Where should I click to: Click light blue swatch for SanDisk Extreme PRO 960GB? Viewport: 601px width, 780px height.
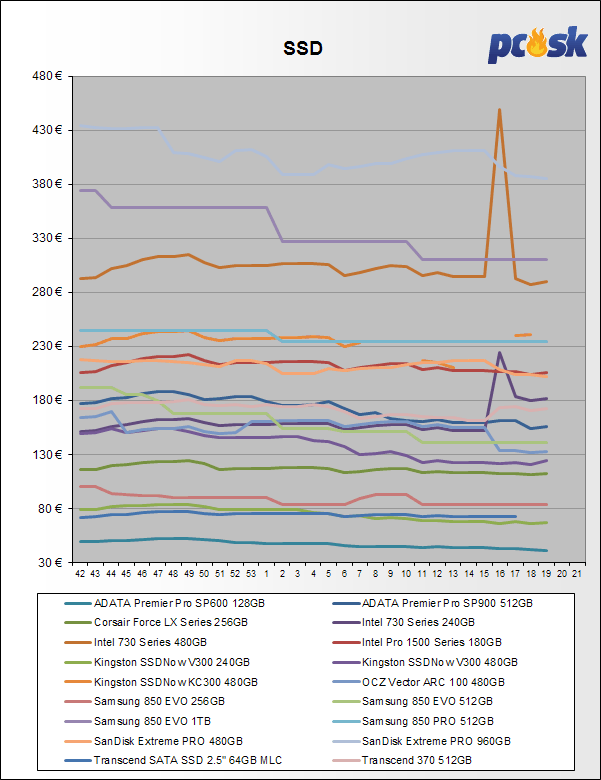pos(346,741)
